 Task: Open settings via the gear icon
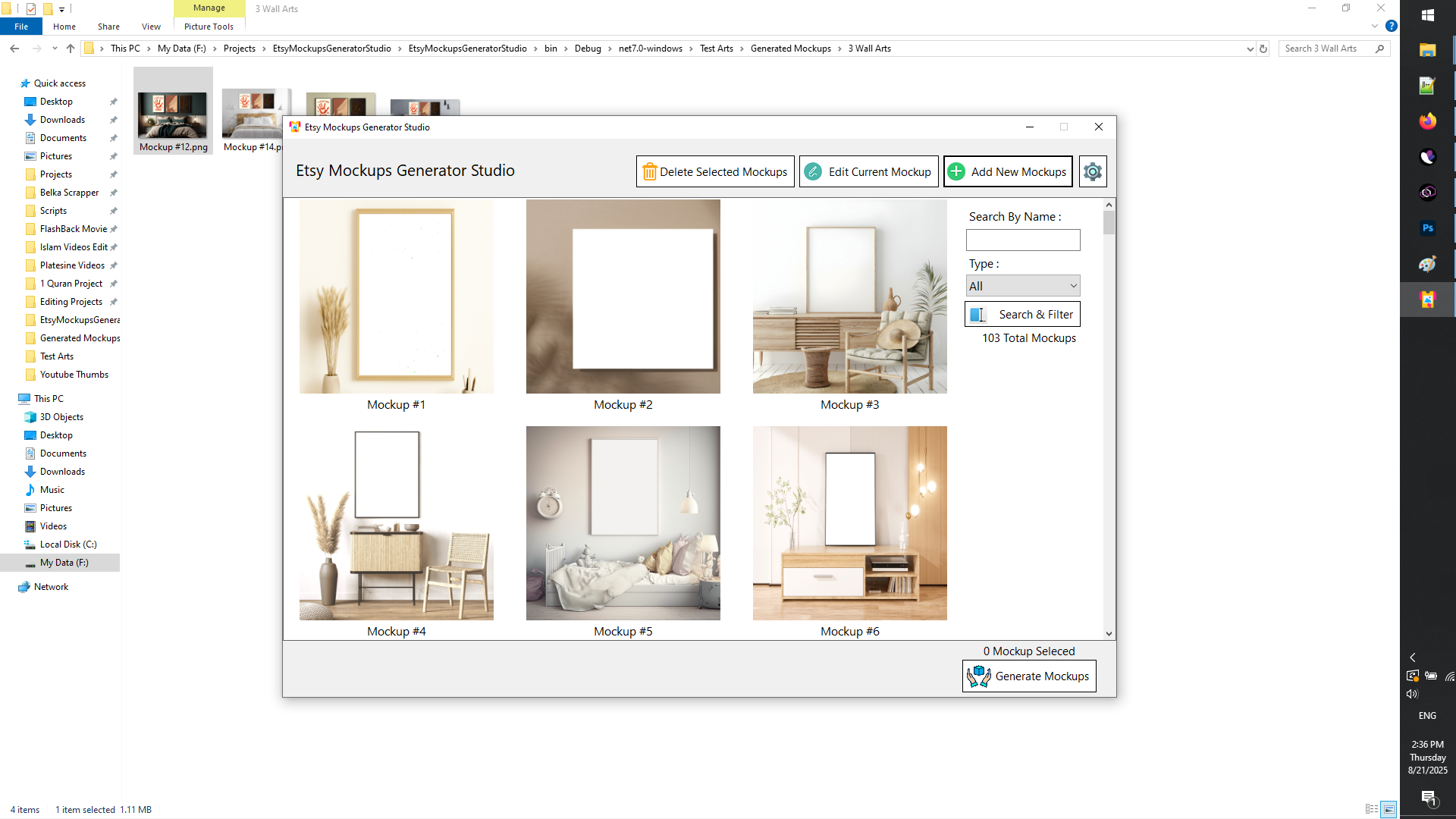click(1092, 171)
